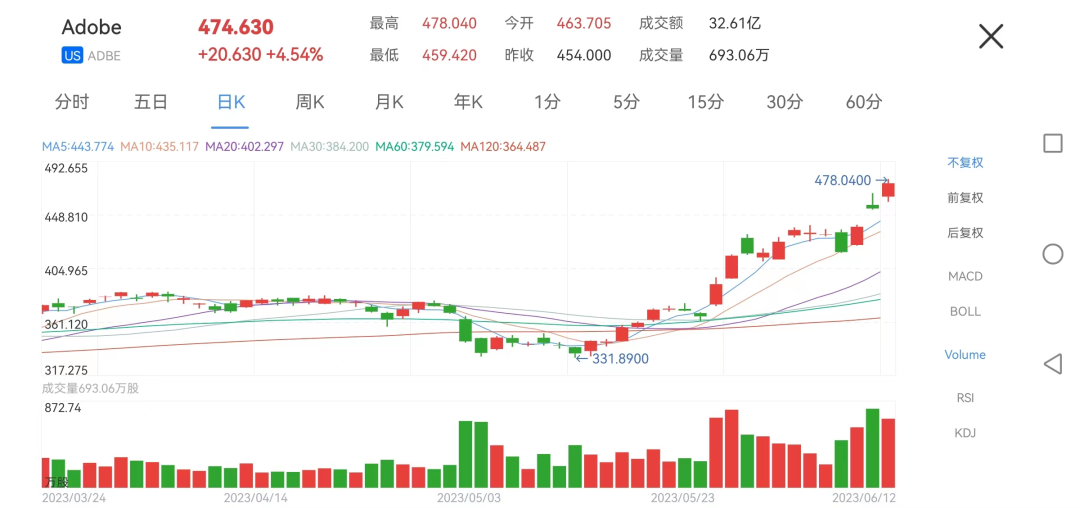The image size is (1080, 508).
Task: Select the 30分 interval tab
Action: (x=785, y=103)
